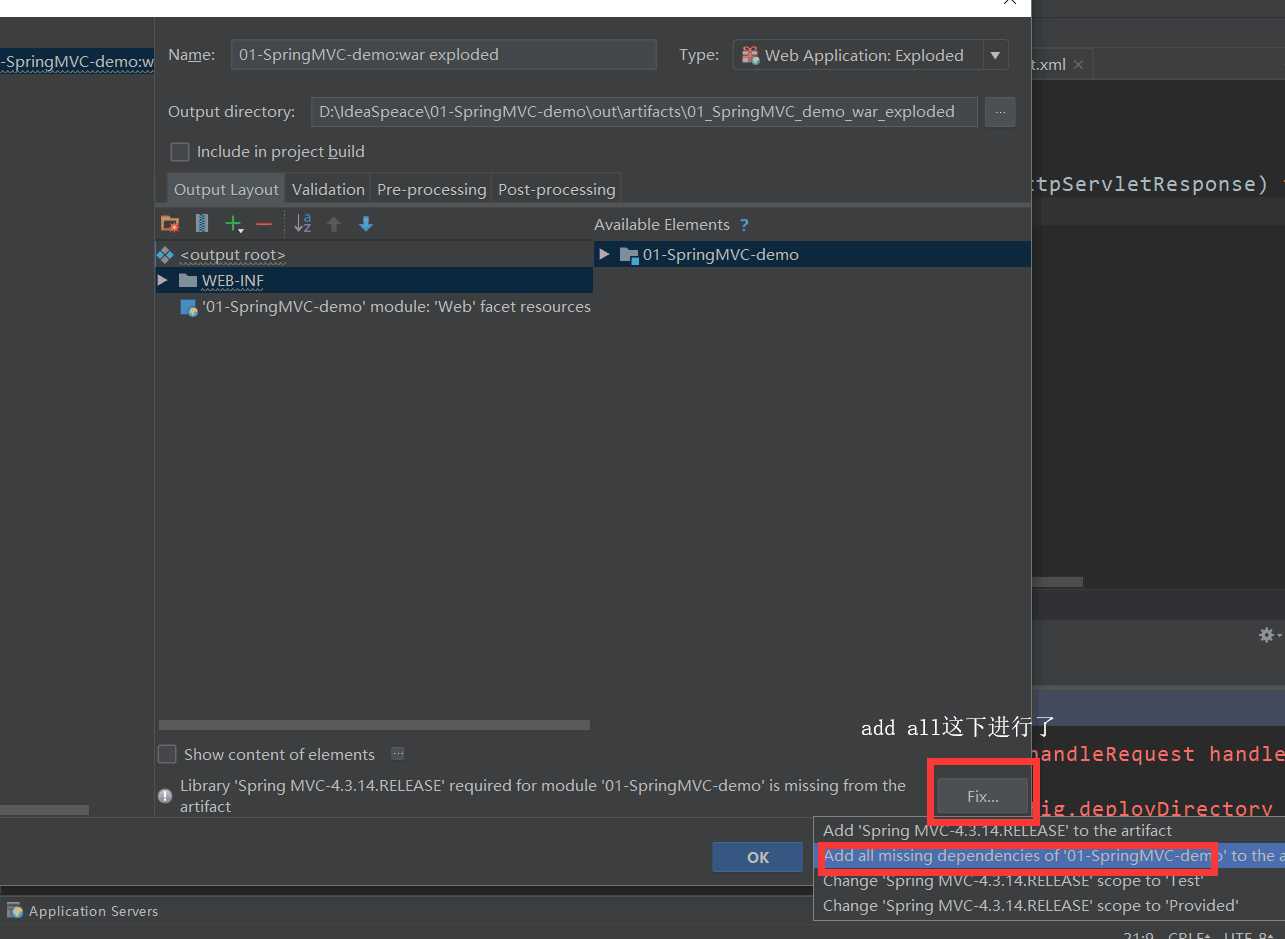The height and width of the screenshot is (939, 1285).
Task: Click the Available Elements help question mark
Action: pyautogui.click(x=744, y=225)
